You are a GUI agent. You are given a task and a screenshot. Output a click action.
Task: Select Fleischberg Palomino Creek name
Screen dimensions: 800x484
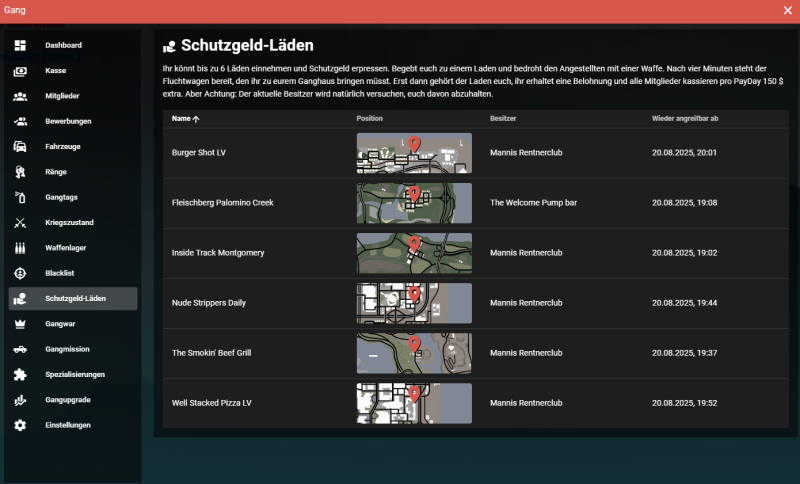coord(222,202)
